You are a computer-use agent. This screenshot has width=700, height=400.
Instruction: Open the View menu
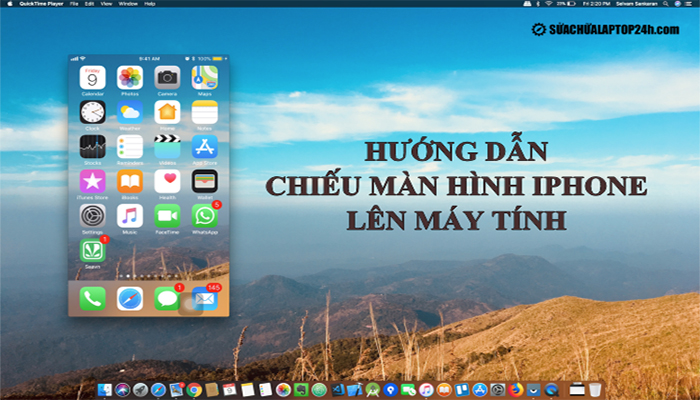[x=106, y=4]
